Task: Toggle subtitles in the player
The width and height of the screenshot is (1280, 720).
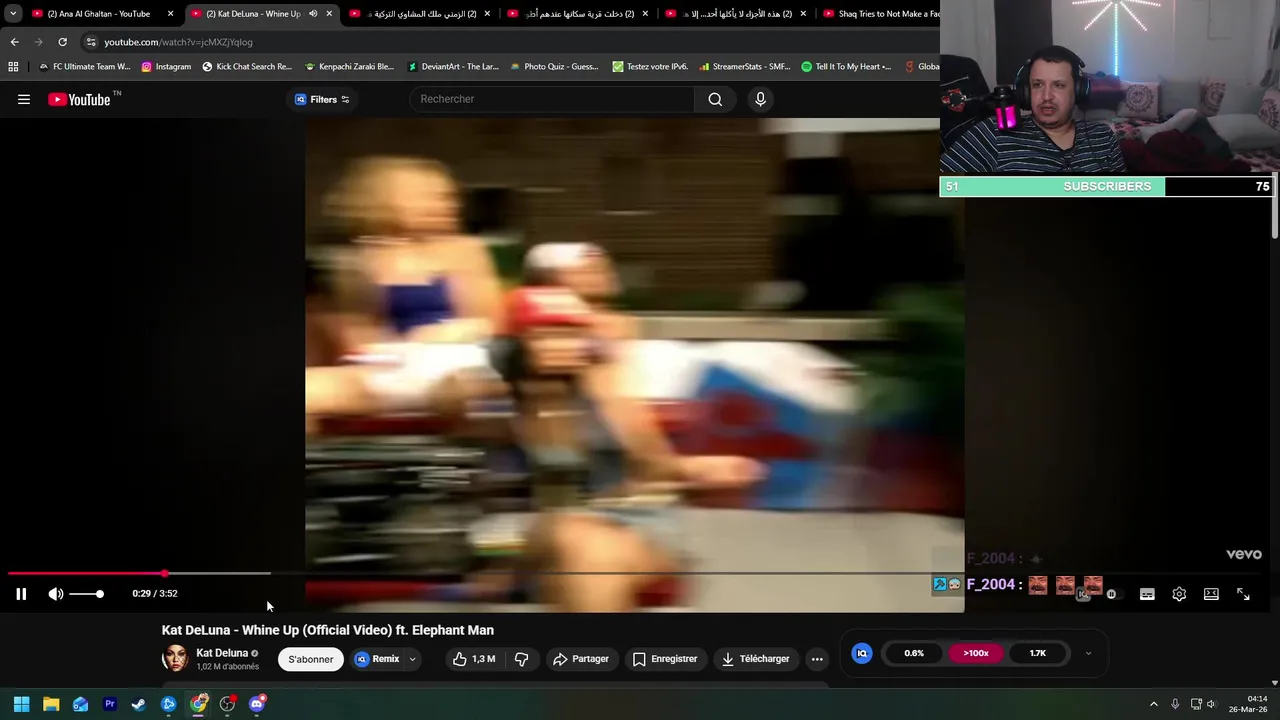Action: pyautogui.click(x=1147, y=594)
